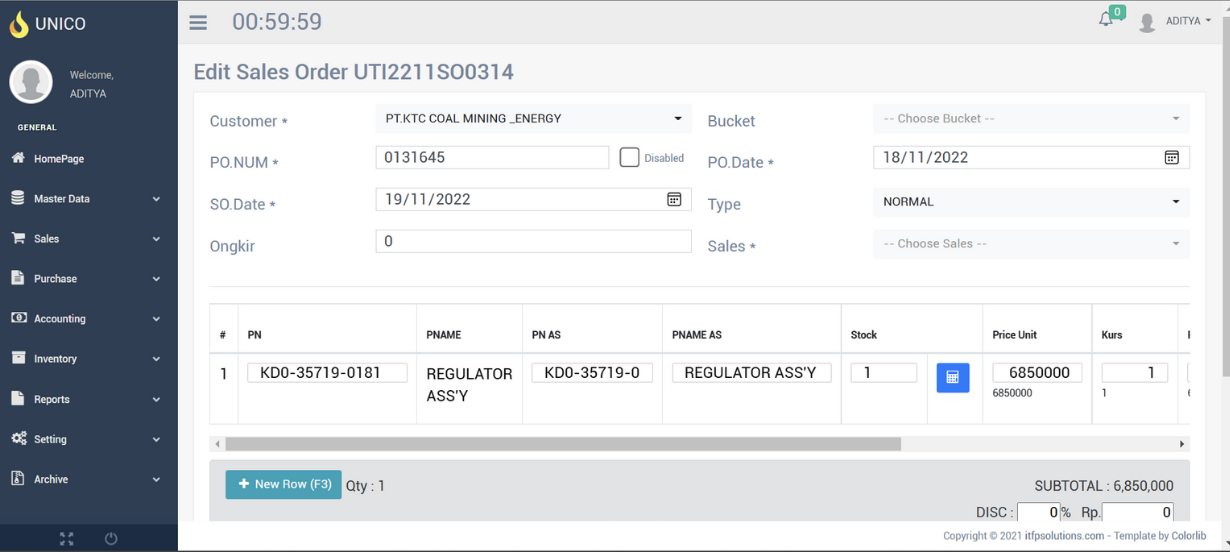
Task: Click the power logout icon in sidebar
Action: coord(111,539)
